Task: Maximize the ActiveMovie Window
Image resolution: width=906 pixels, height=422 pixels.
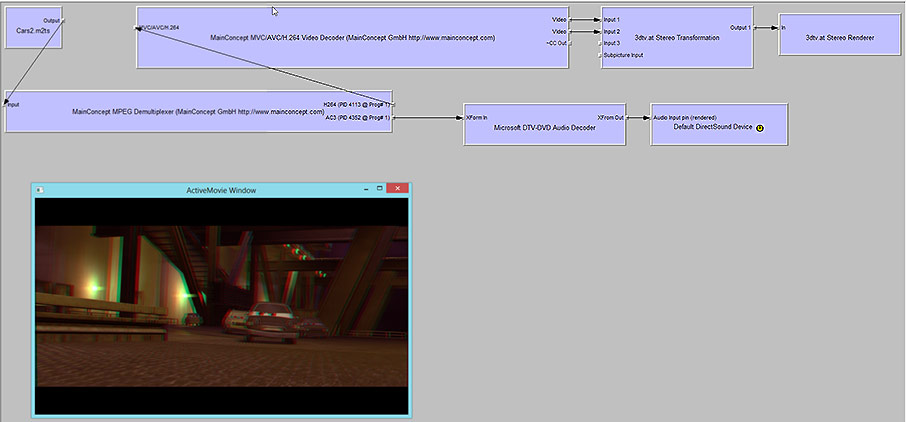Action: click(380, 189)
